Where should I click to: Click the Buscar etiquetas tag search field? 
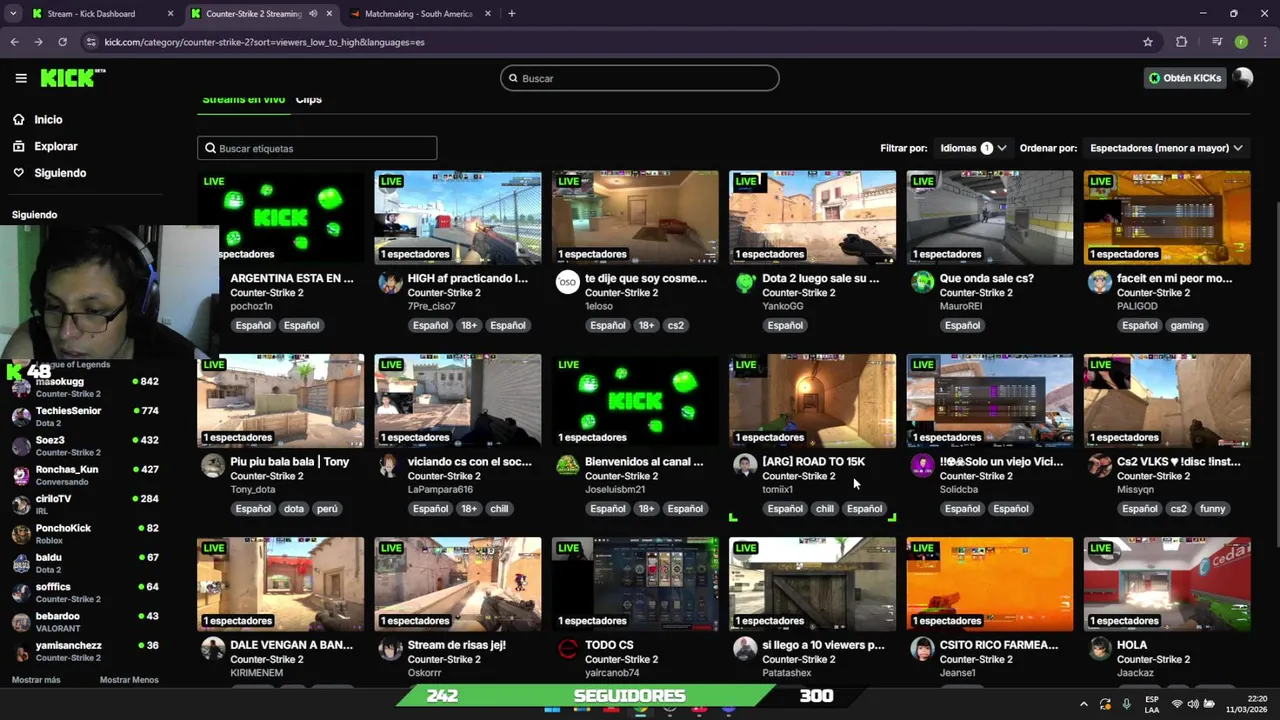[x=317, y=148]
